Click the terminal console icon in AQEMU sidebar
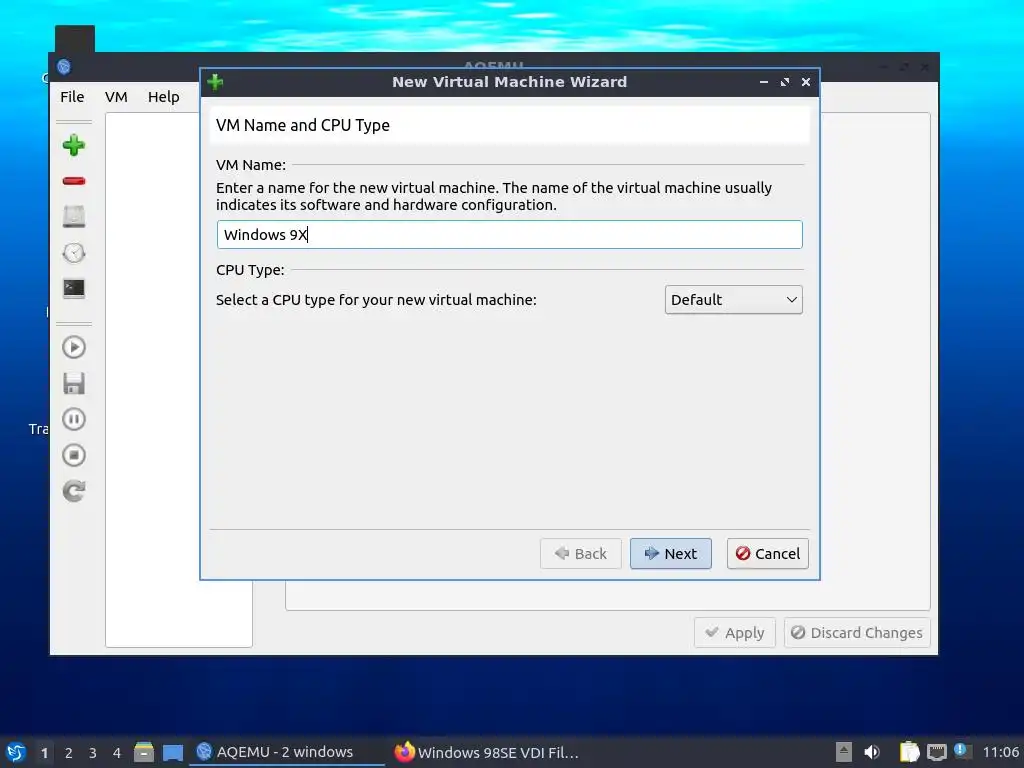 pyautogui.click(x=74, y=289)
